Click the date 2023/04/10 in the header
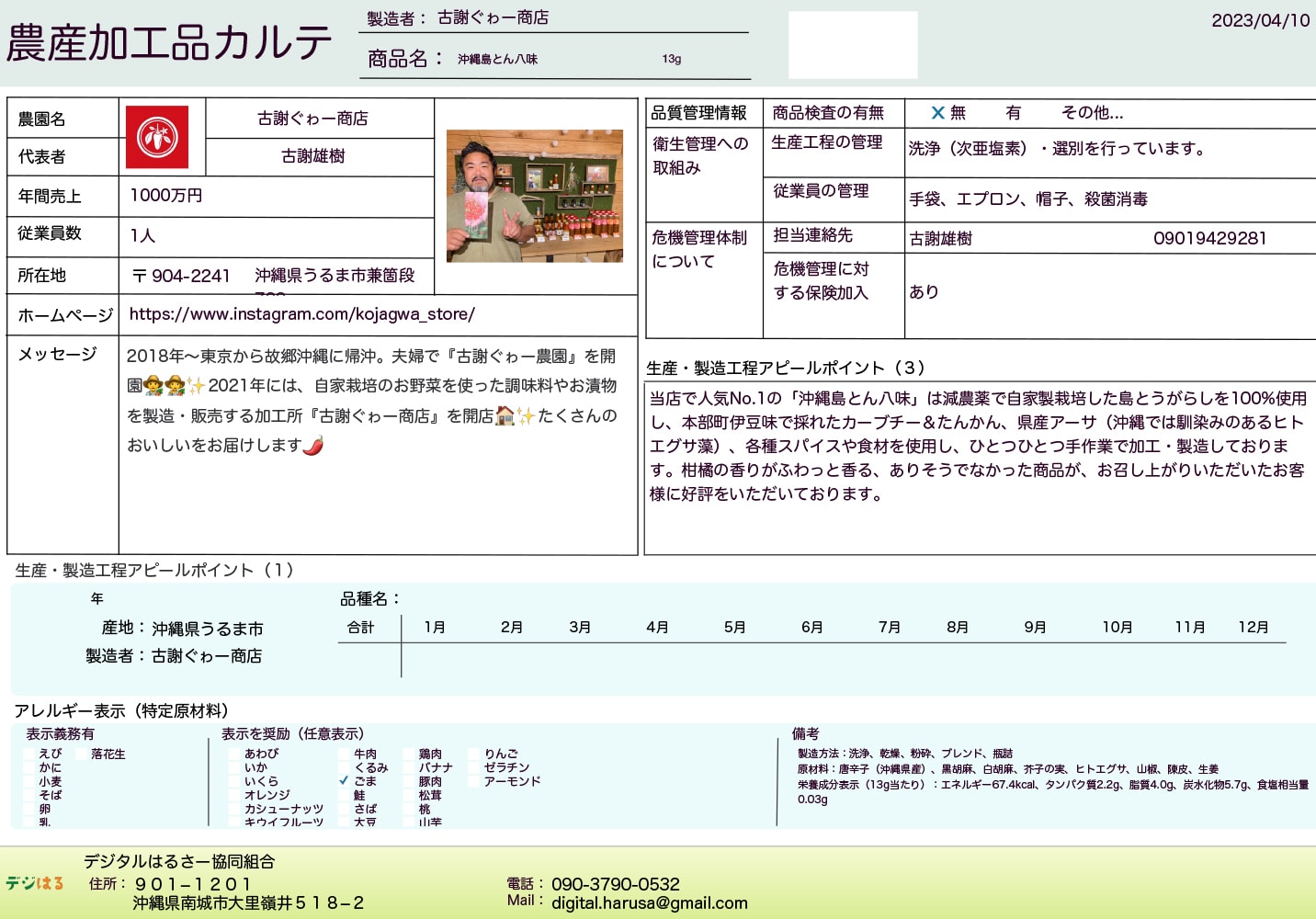1316x919 pixels. pos(1260,20)
